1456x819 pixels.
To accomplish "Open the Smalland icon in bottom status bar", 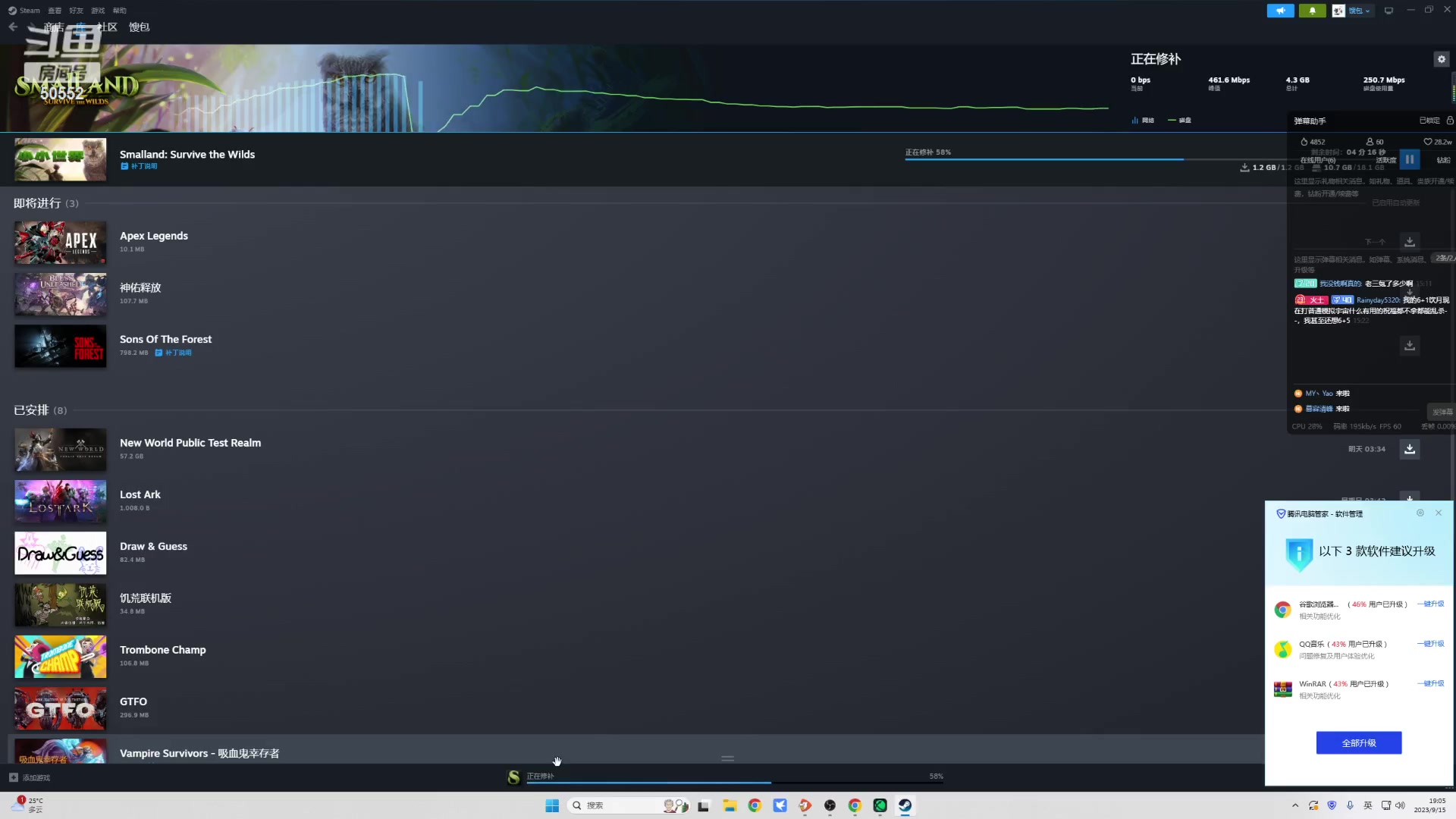I will click(x=513, y=777).
